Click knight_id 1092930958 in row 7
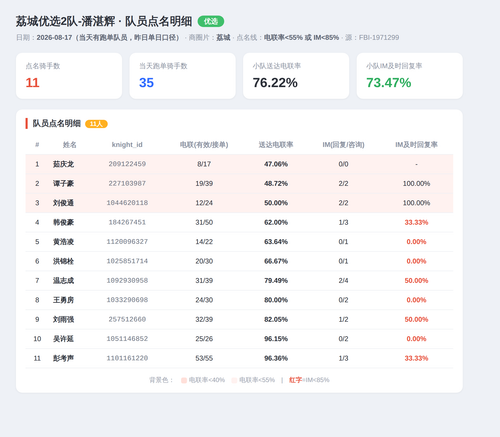The image size is (500, 437). click(x=127, y=280)
